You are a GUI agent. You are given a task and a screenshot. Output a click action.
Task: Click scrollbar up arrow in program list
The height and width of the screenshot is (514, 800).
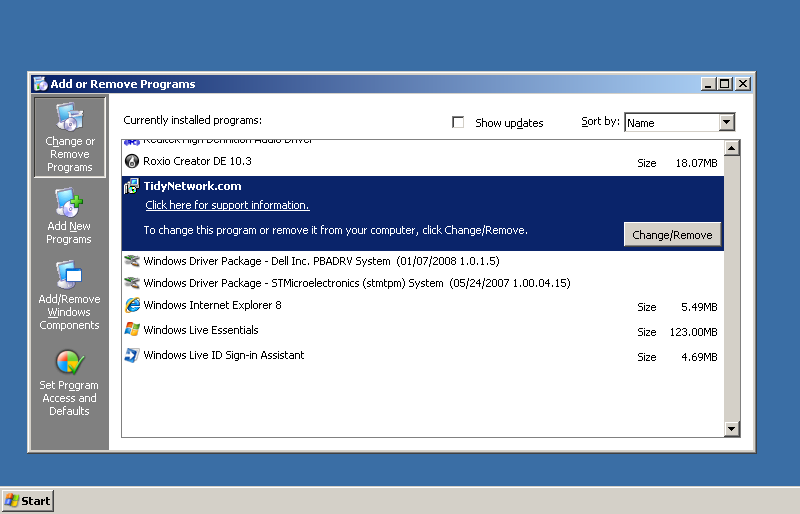coord(732,148)
